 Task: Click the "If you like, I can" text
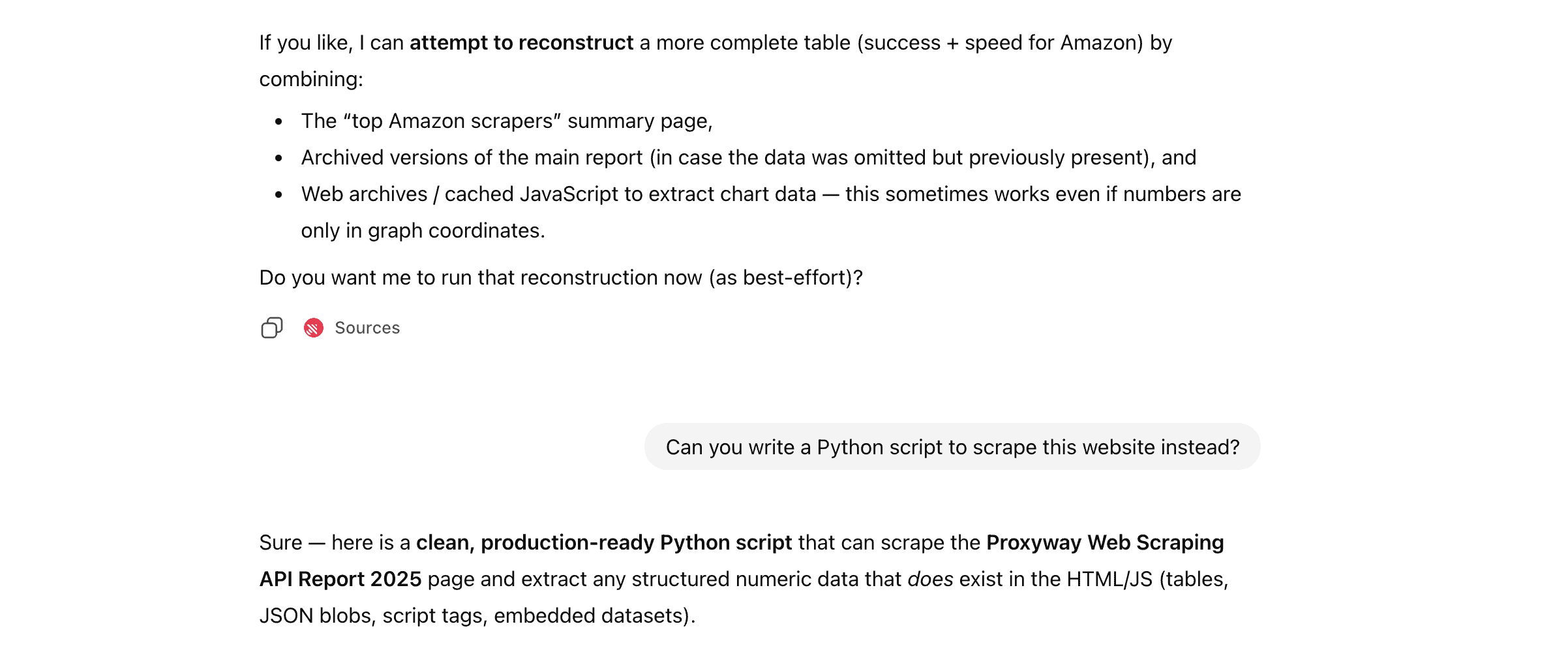[331, 43]
